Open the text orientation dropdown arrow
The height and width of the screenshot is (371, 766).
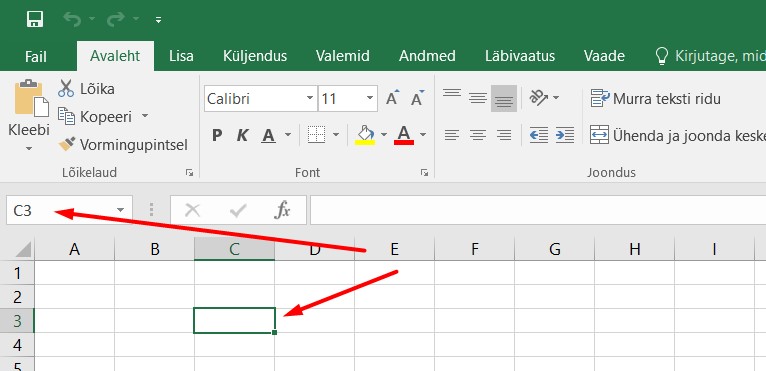click(x=556, y=98)
